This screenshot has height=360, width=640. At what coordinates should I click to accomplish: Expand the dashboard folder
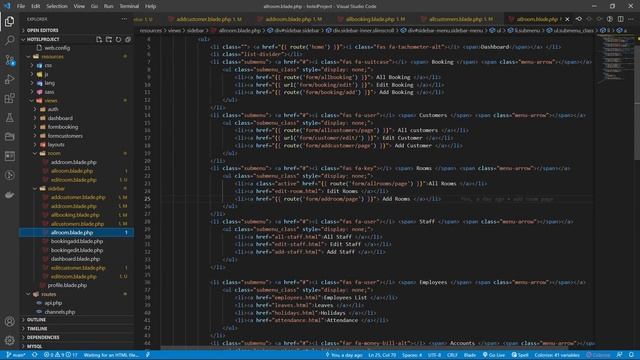(x=77, y=118)
